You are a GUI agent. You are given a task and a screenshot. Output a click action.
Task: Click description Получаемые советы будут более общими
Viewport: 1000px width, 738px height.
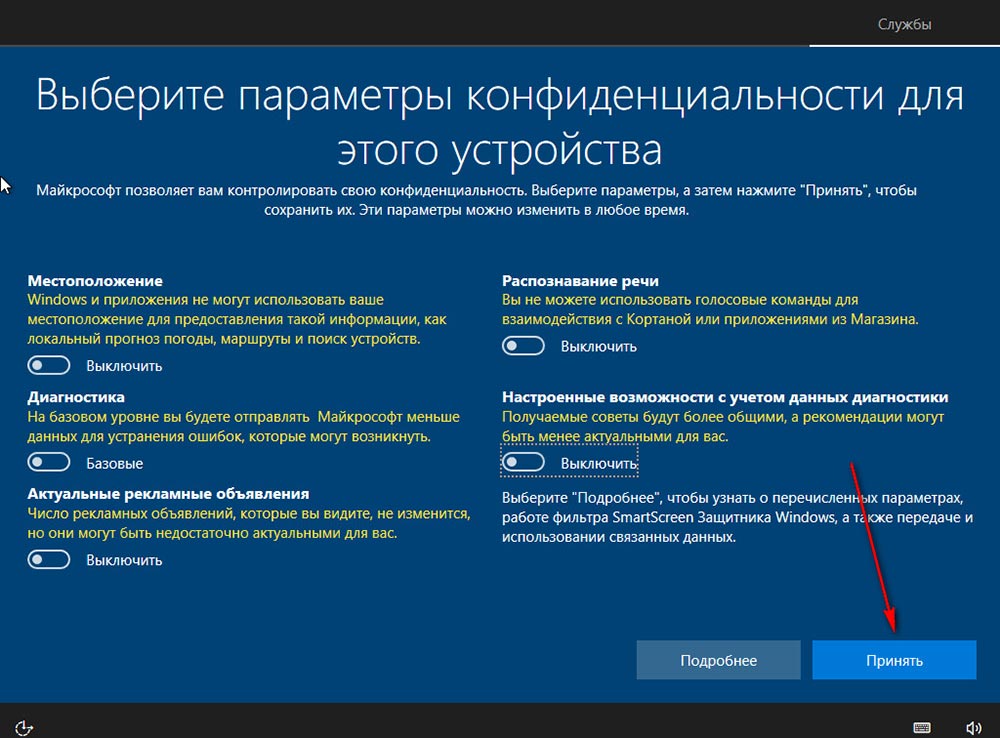tap(723, 426)
